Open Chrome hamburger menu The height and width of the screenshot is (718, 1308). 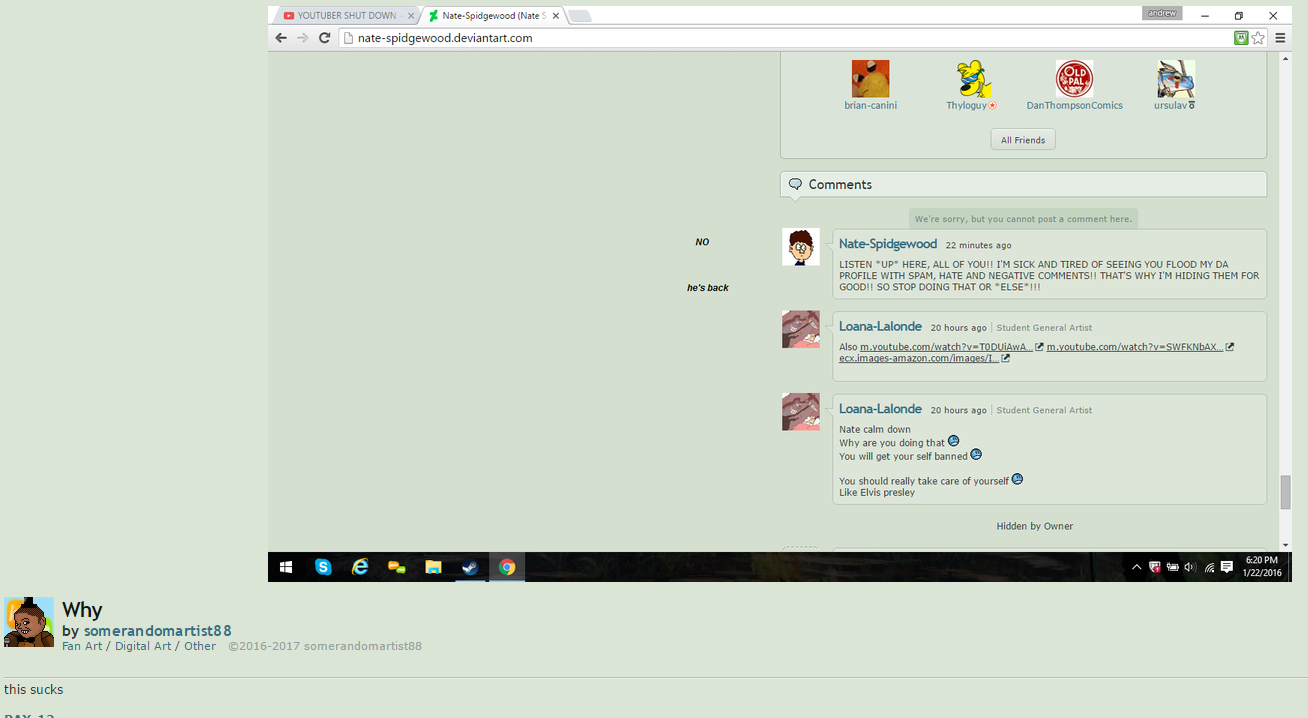1280,38
